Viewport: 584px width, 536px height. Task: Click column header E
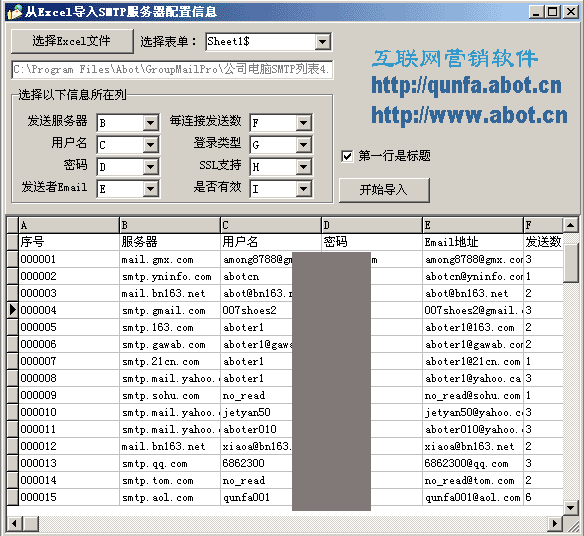473,225
